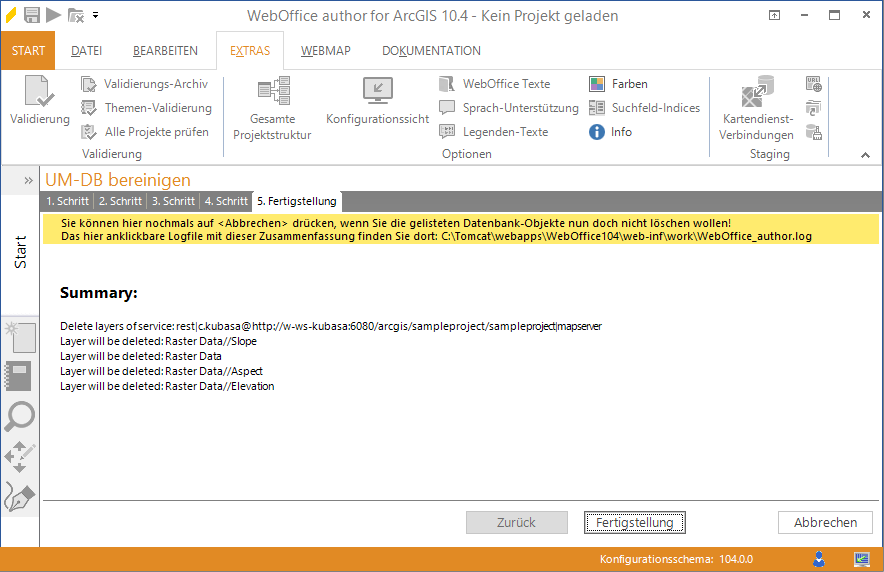This screenshot has height=572, width=884.
Task: Run Themen-Validierung
Action: (x=147, y=108)
